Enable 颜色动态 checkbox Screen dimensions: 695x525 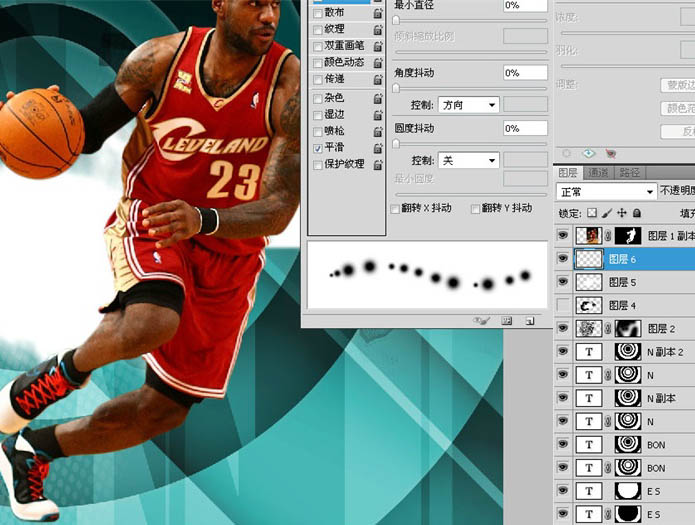click(317, 63)
